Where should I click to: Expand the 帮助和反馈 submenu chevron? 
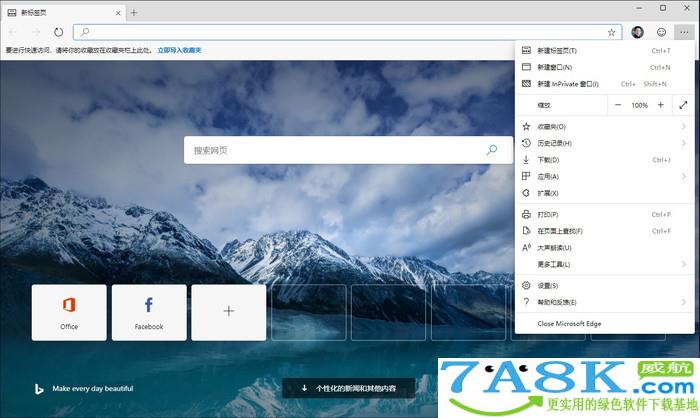(x=683, y=302)
